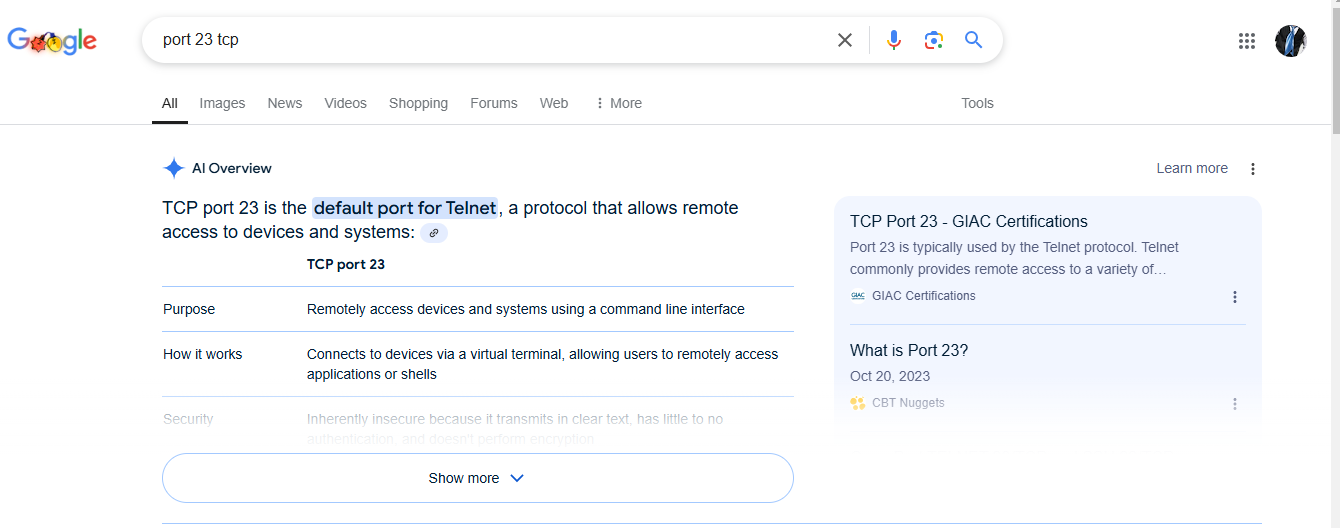Image resolution: width=1340 pixels, height=528 pixels.
Task: Click the AI Overview sparkle icon
Action: pos(174,168)
